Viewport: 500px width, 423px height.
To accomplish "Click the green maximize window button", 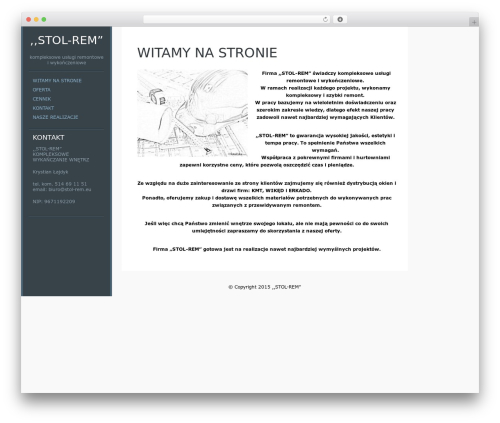I will pos(44,20).
